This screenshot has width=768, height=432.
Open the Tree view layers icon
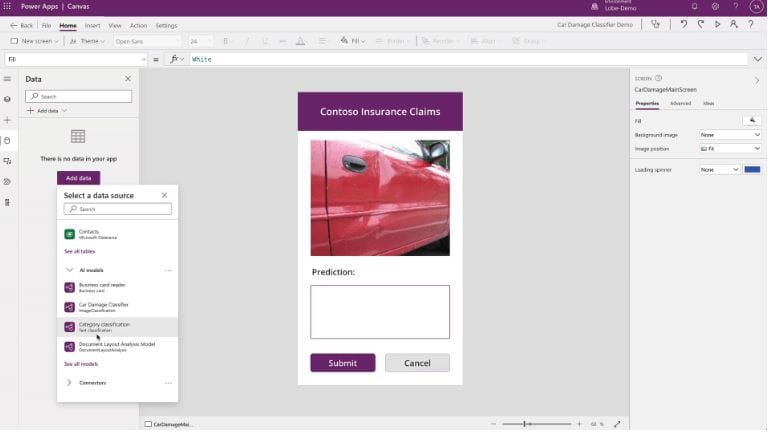(7, 99)
